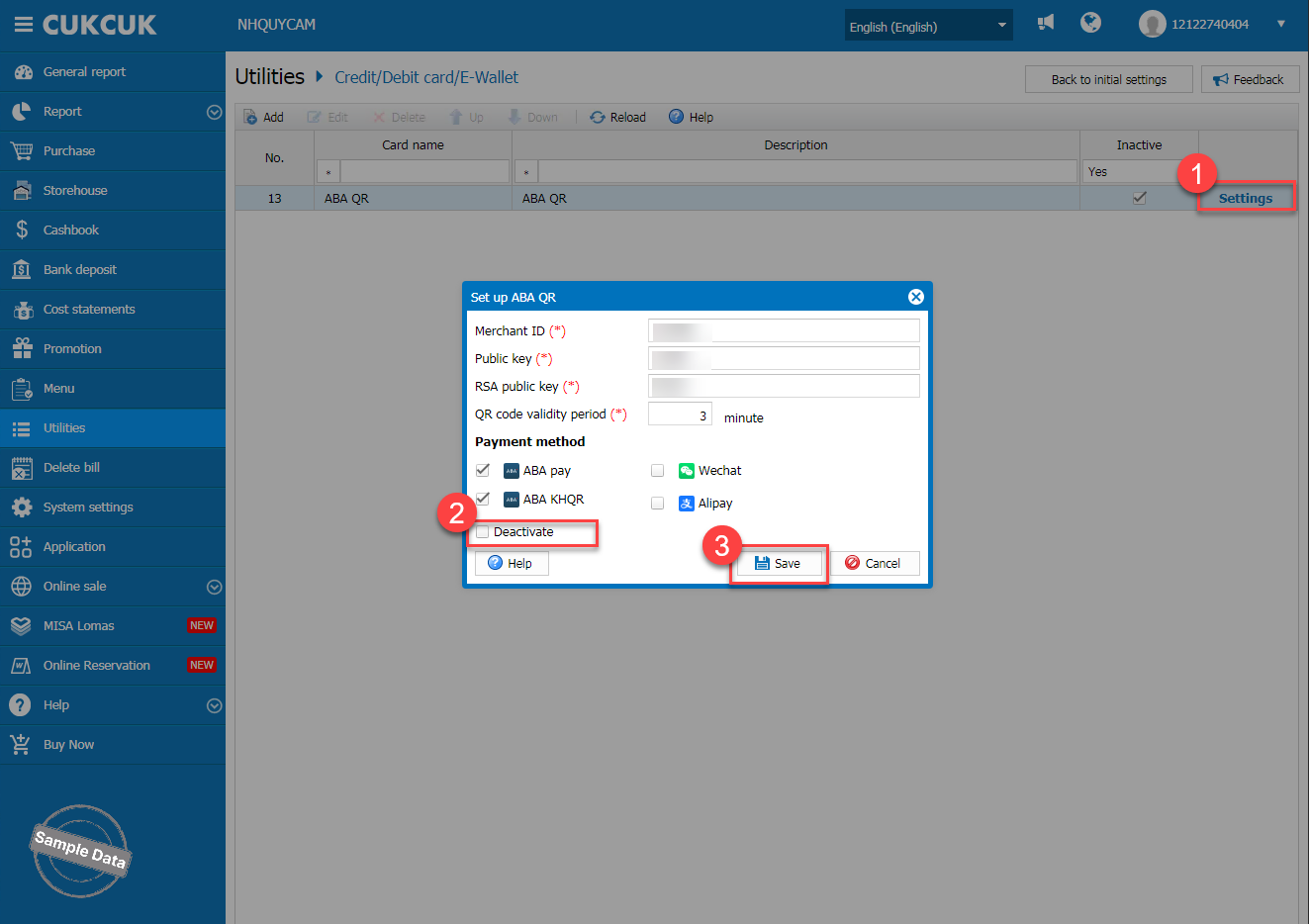Screen dimensions: 1309x924
Task: Click the Down arrow toolbar button
Action: 532,117
